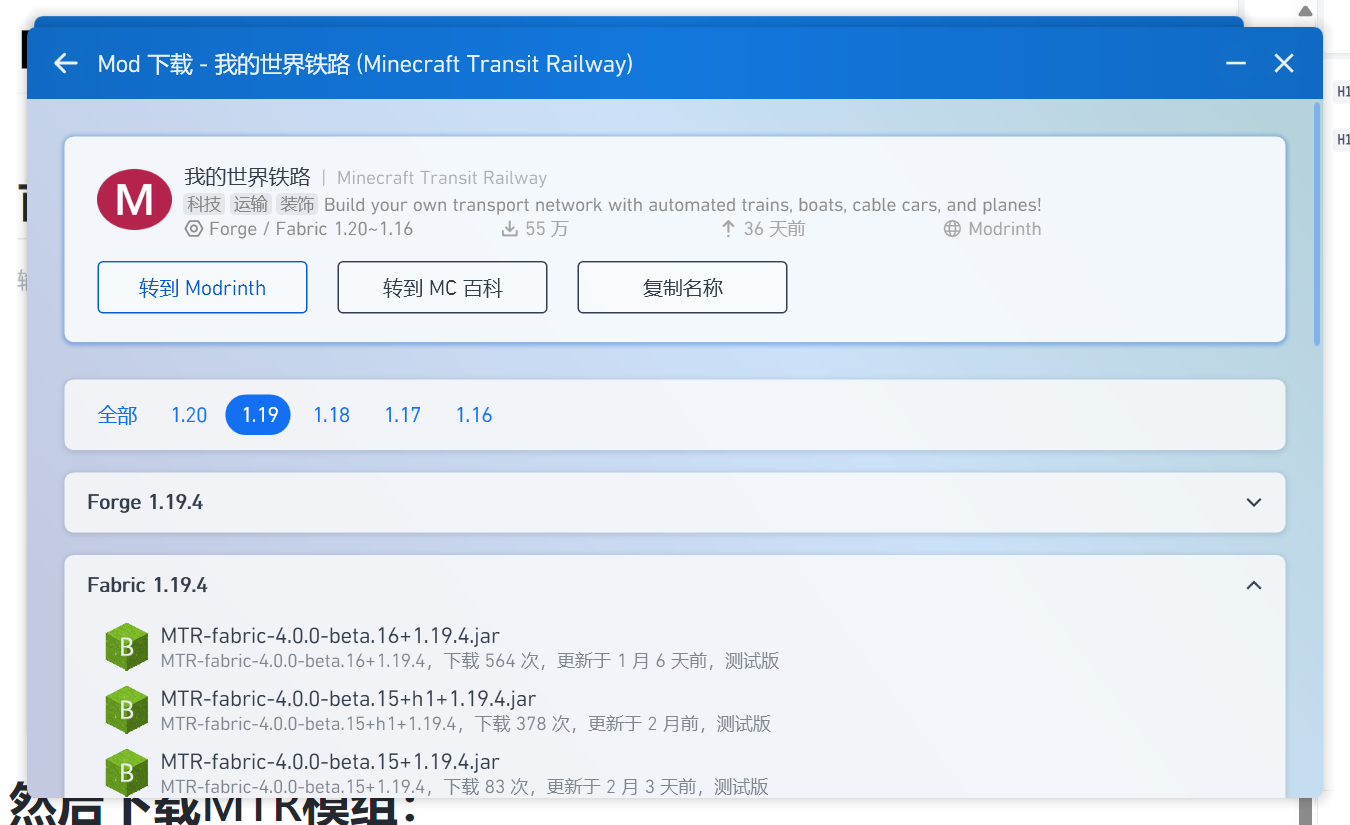The width and height of the screenshot is (1350, 825).
Task: Click the loader icon beside Forge / Fabric
Action: coord(194,229)
